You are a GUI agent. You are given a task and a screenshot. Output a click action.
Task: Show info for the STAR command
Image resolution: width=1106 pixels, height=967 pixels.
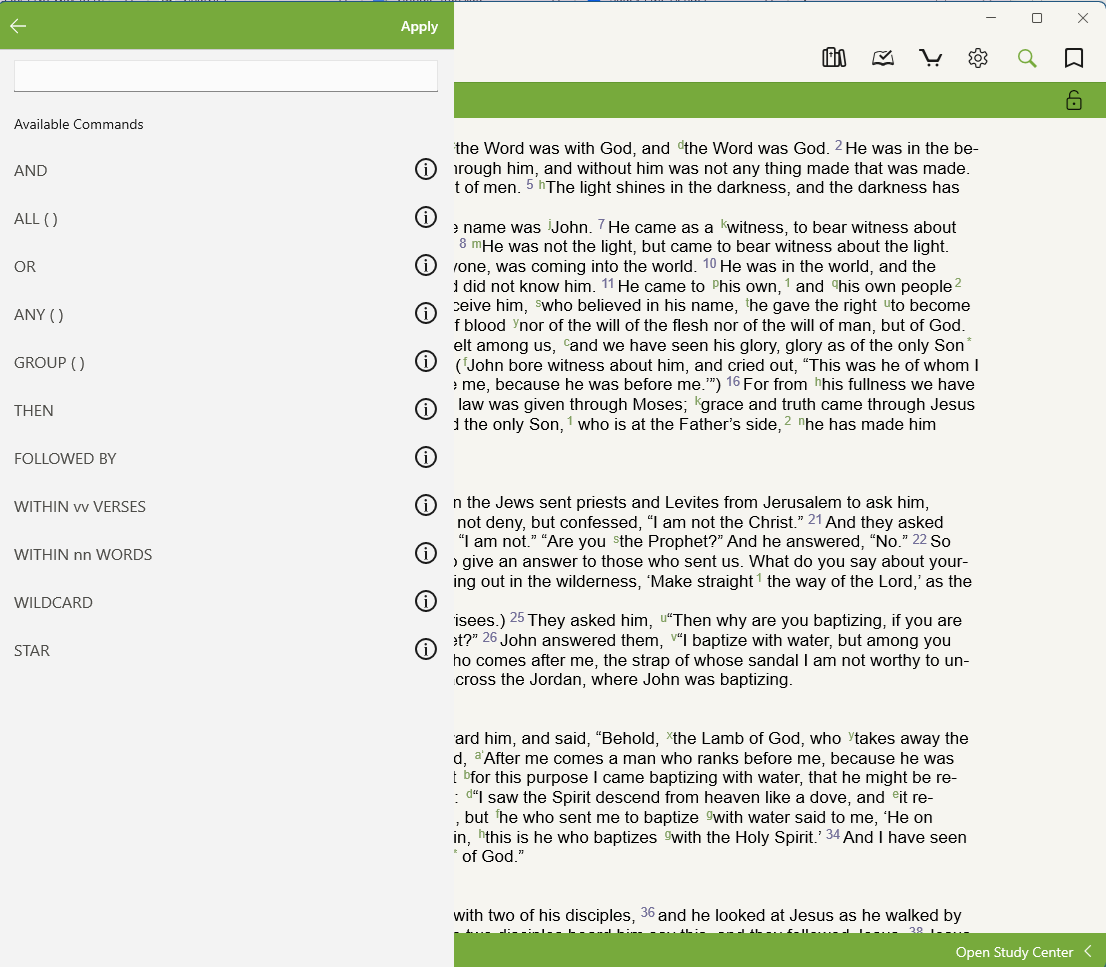(426, 650)
